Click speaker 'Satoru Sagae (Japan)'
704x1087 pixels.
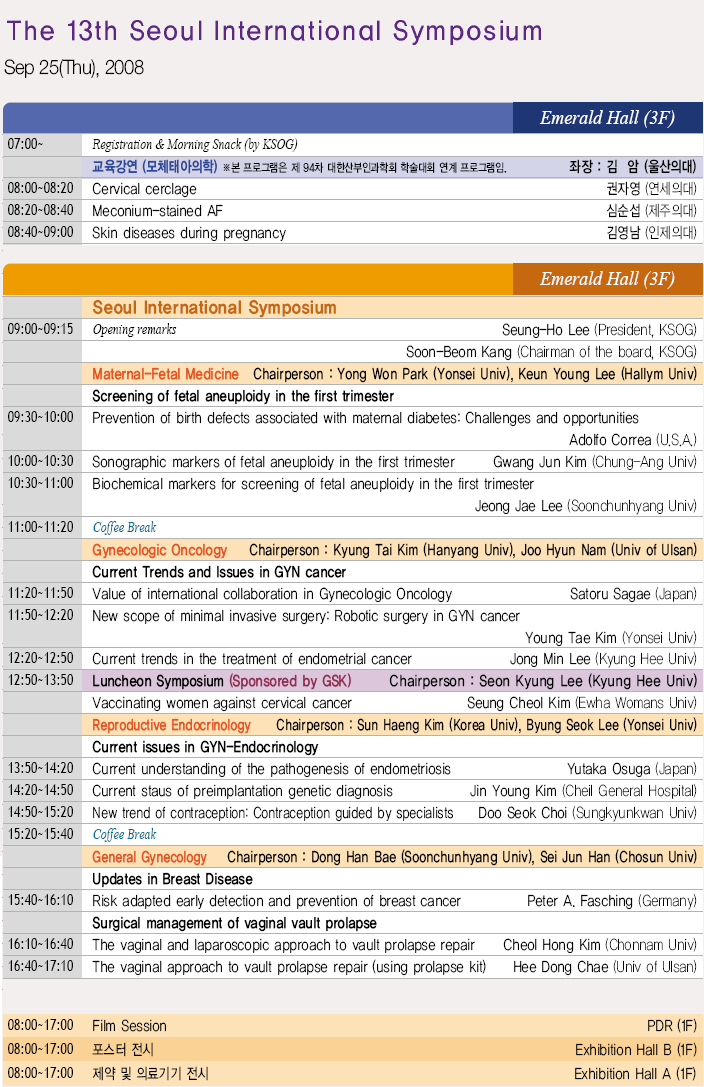pos(633,594)
